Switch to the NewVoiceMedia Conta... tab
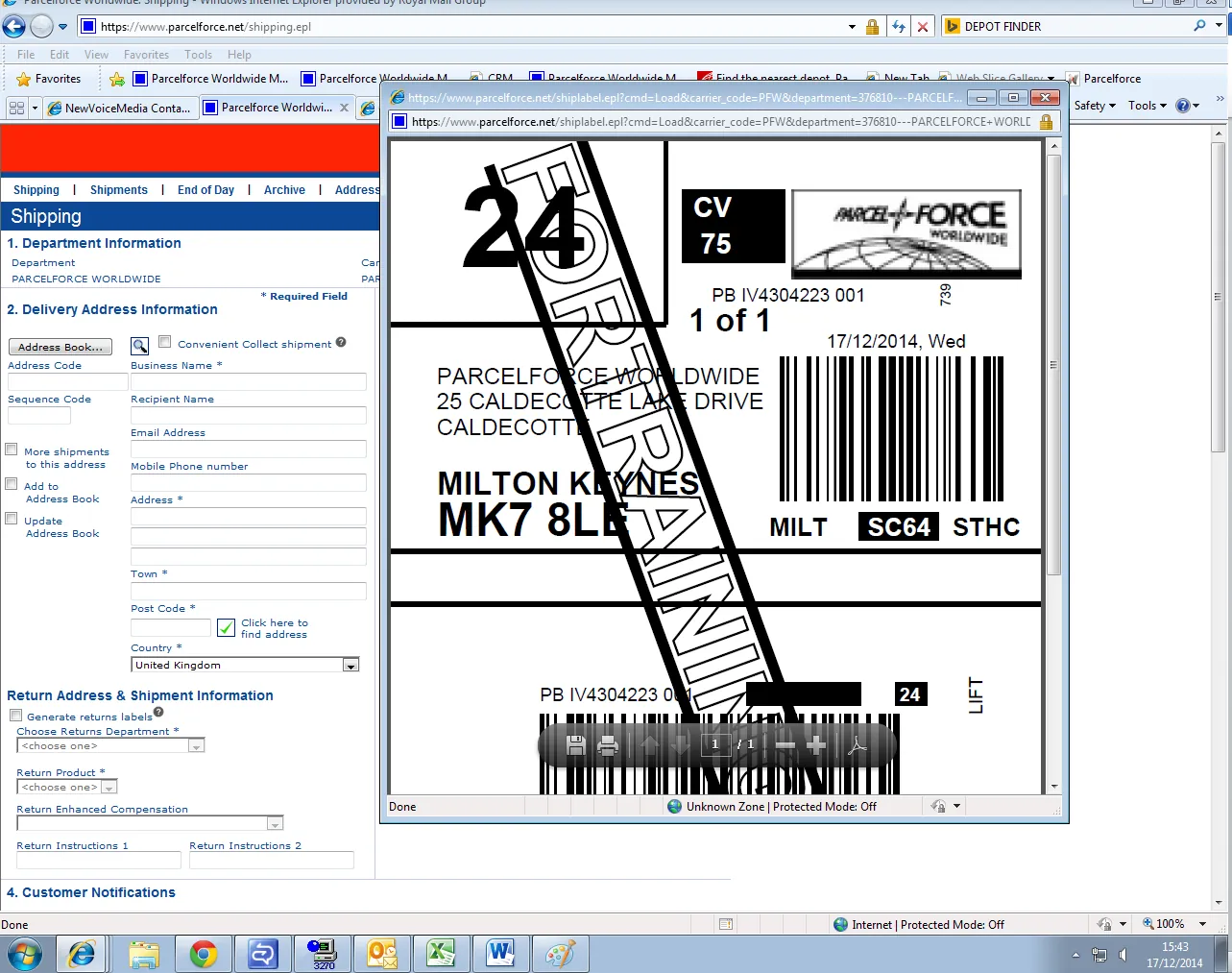 121,108
